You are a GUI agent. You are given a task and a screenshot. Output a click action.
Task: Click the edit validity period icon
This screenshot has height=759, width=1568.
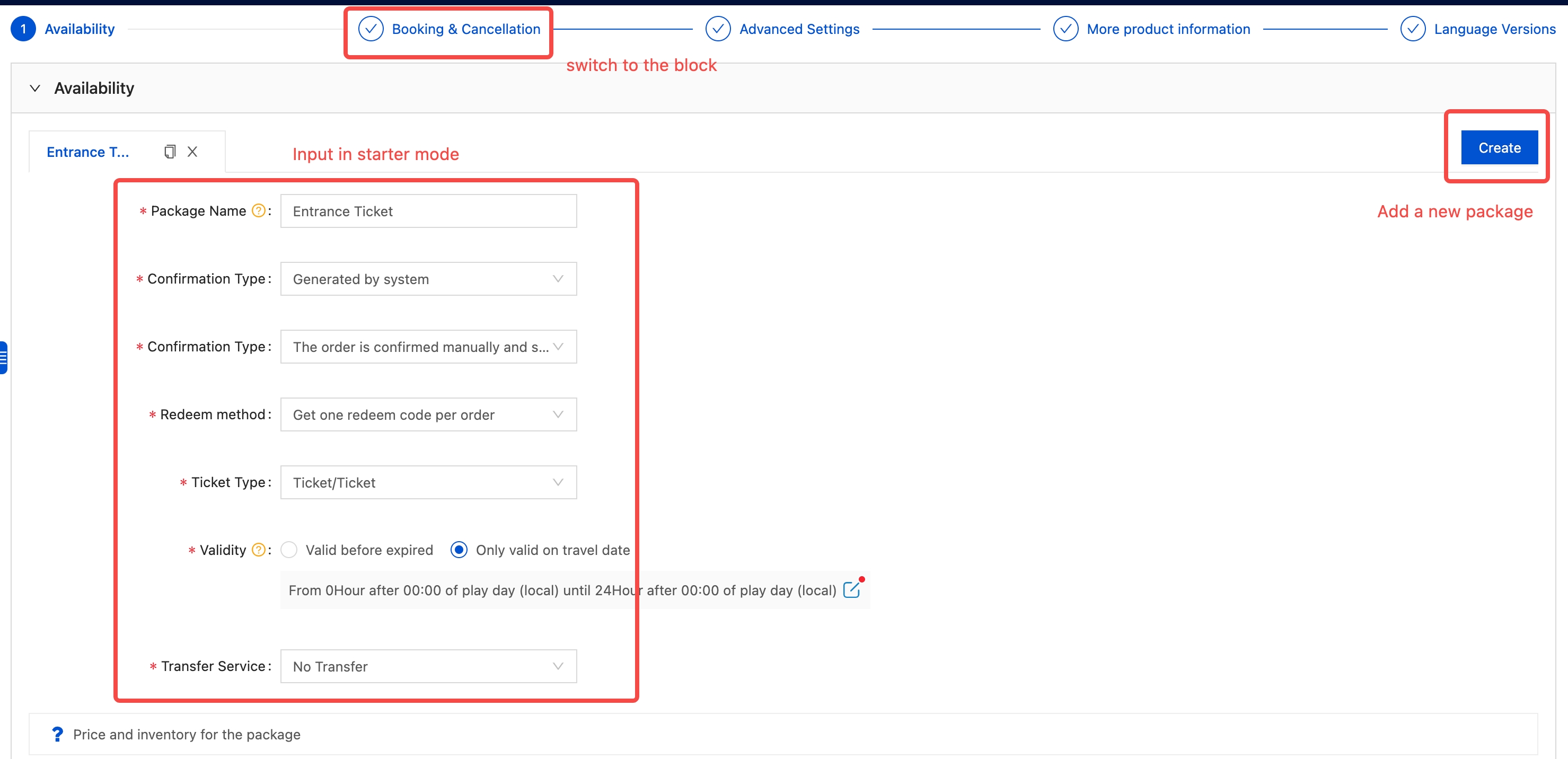tap(851, 589)
